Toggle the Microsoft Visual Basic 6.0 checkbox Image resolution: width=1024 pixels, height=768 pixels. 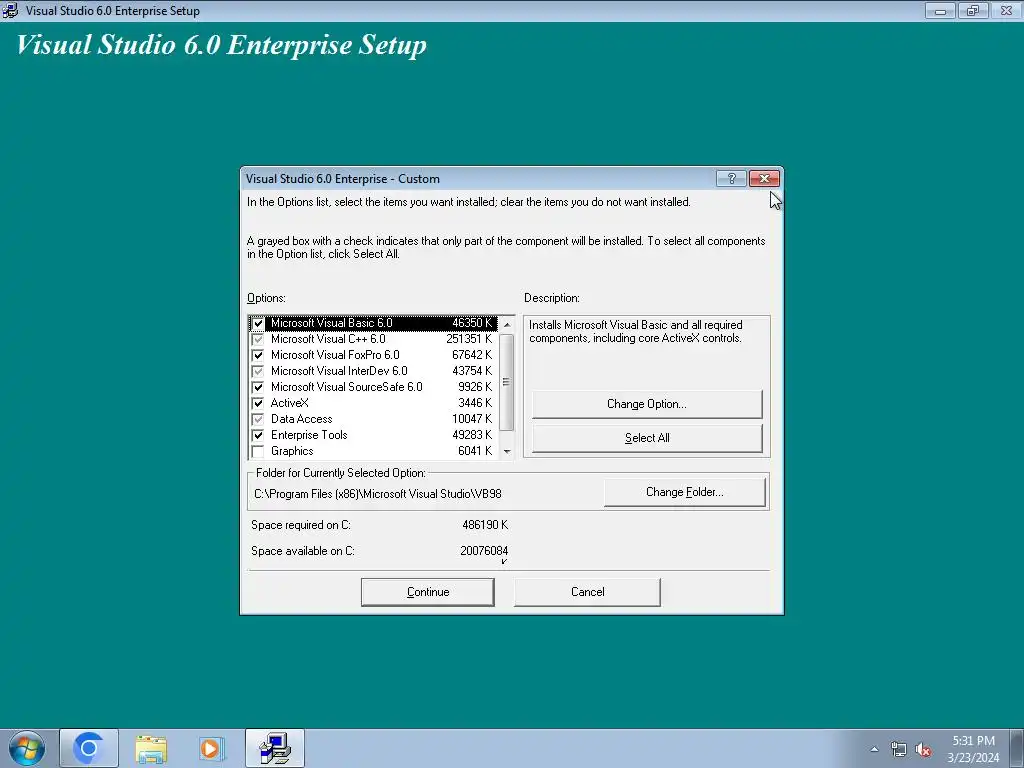pyautogui.click(x=258, y=323)
